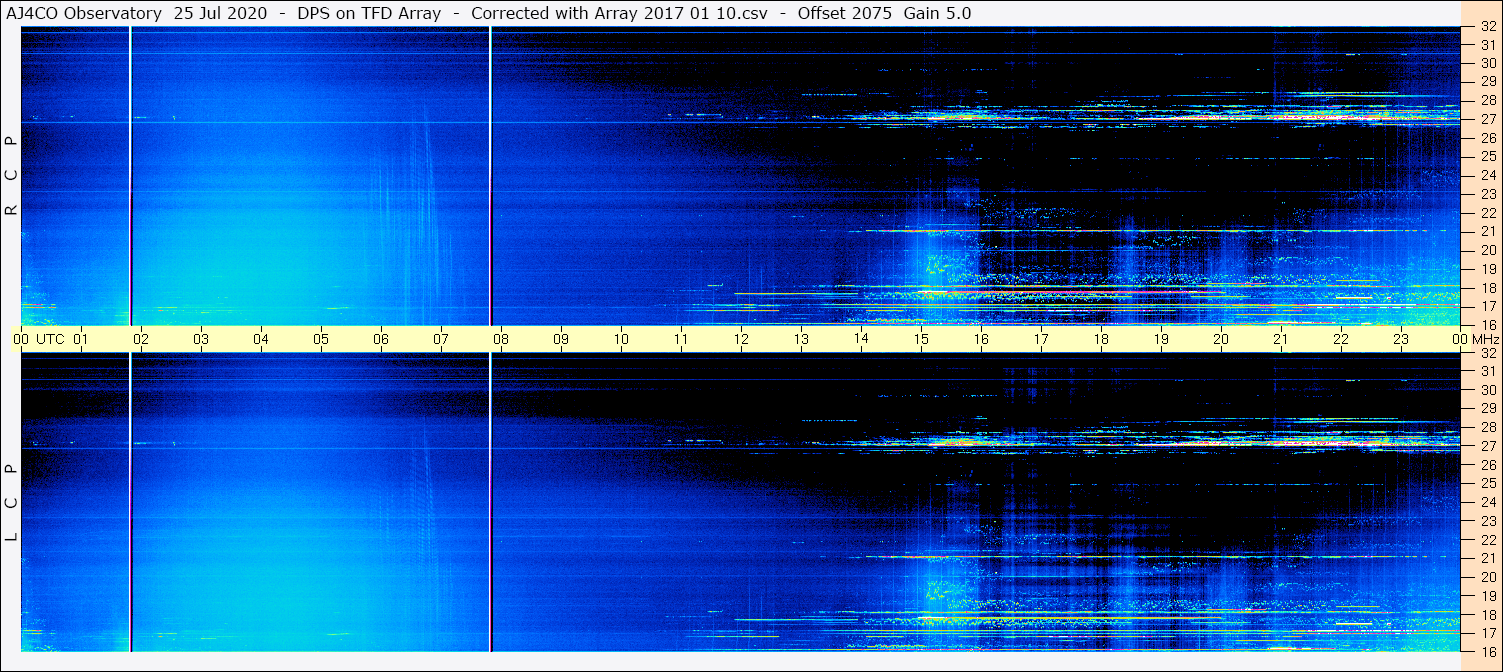
Task: Click the 05 hour tick label
Action: (321, 339)
